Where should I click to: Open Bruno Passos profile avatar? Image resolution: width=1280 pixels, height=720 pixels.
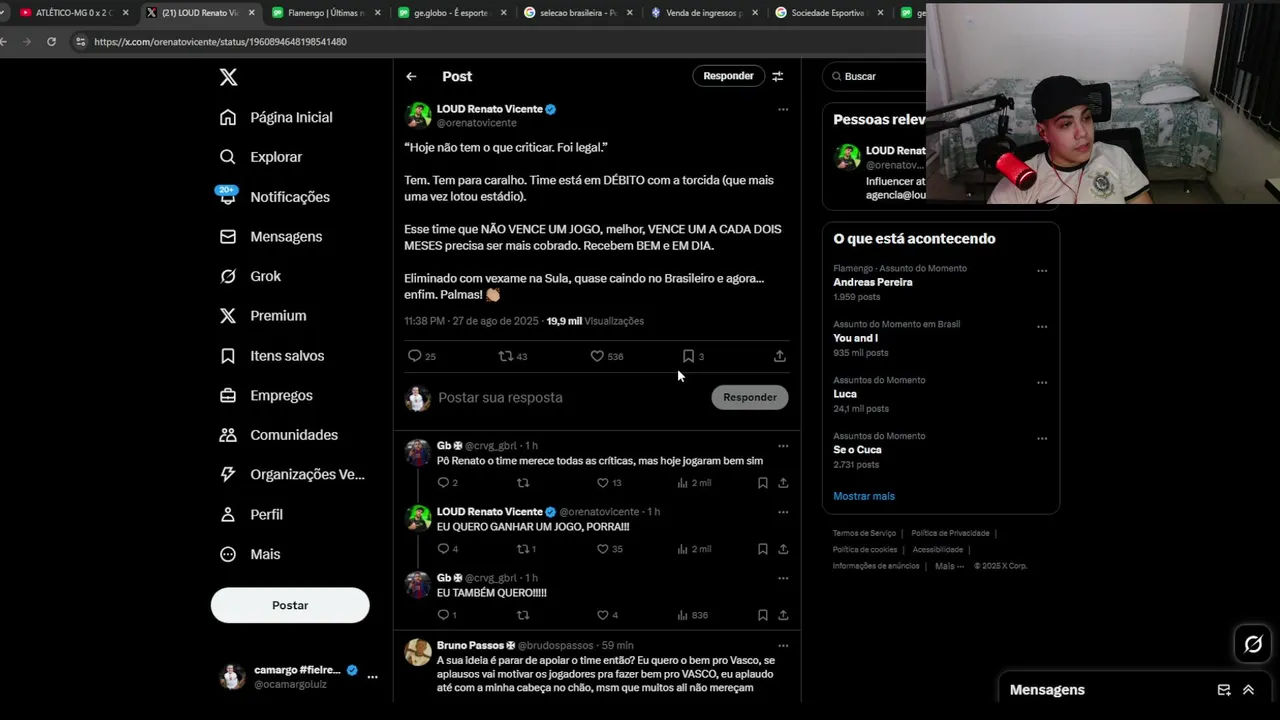418,653
